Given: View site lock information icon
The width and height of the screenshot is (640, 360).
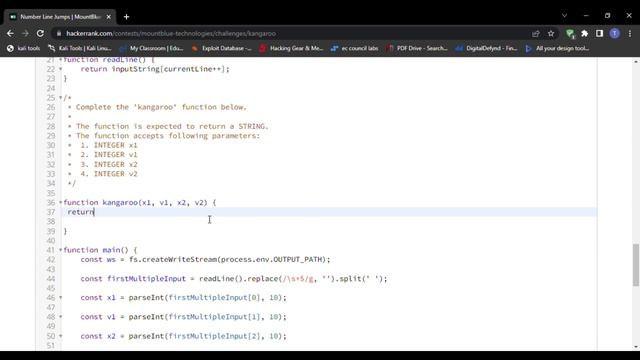Looking at the screenshot, I should tap(59, 33).
